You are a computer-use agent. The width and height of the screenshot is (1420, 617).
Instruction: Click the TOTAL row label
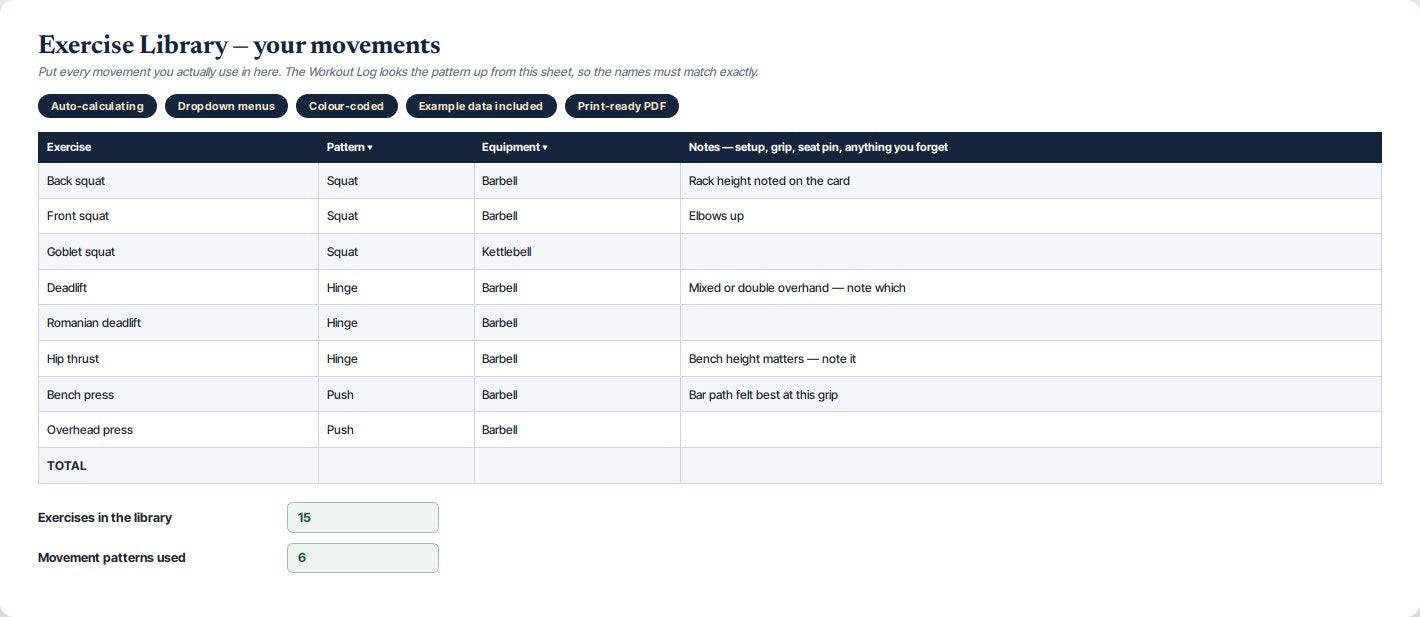(x=67, y=466)
